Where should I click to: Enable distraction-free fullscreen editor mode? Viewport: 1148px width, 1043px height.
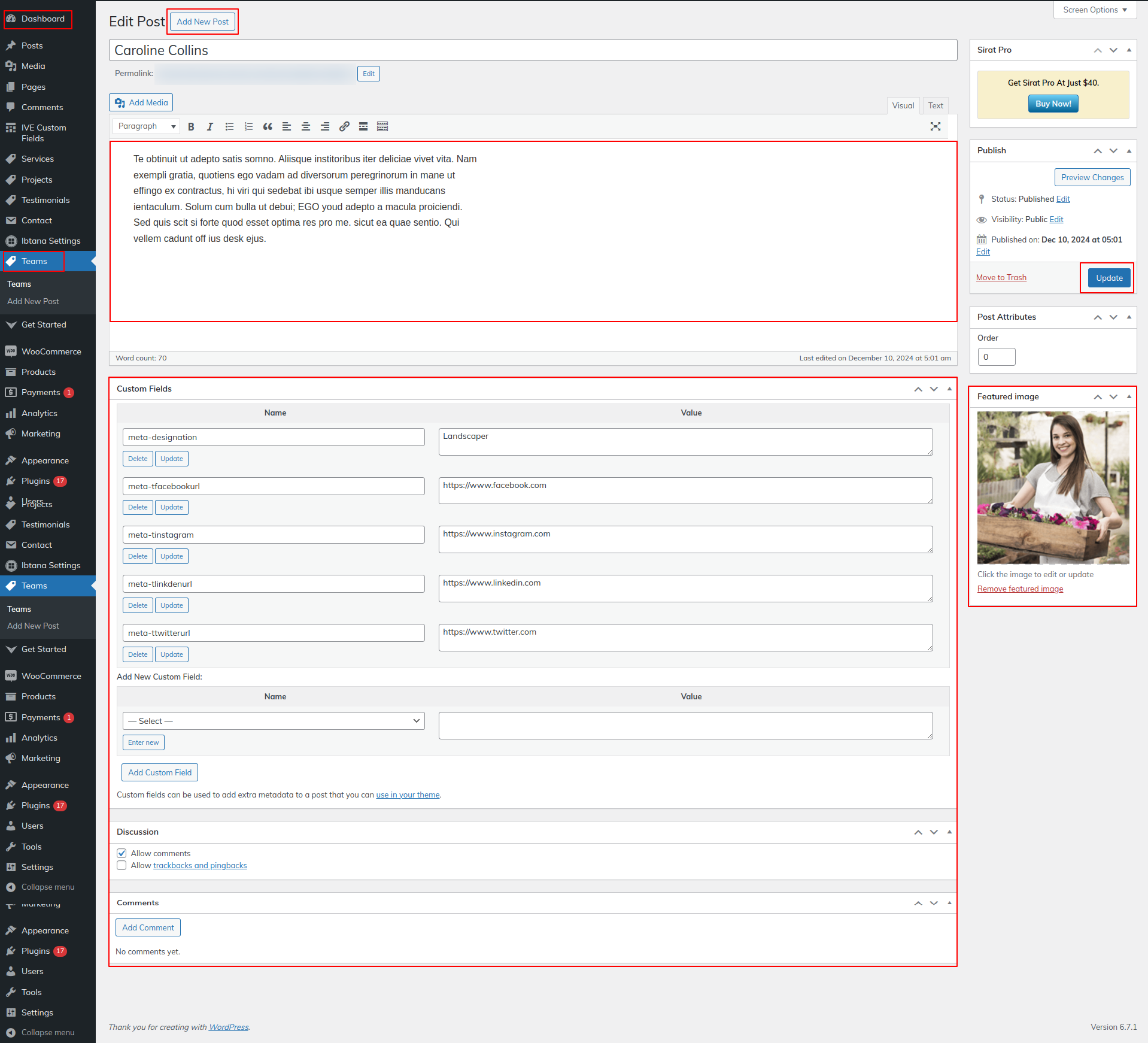936,126
